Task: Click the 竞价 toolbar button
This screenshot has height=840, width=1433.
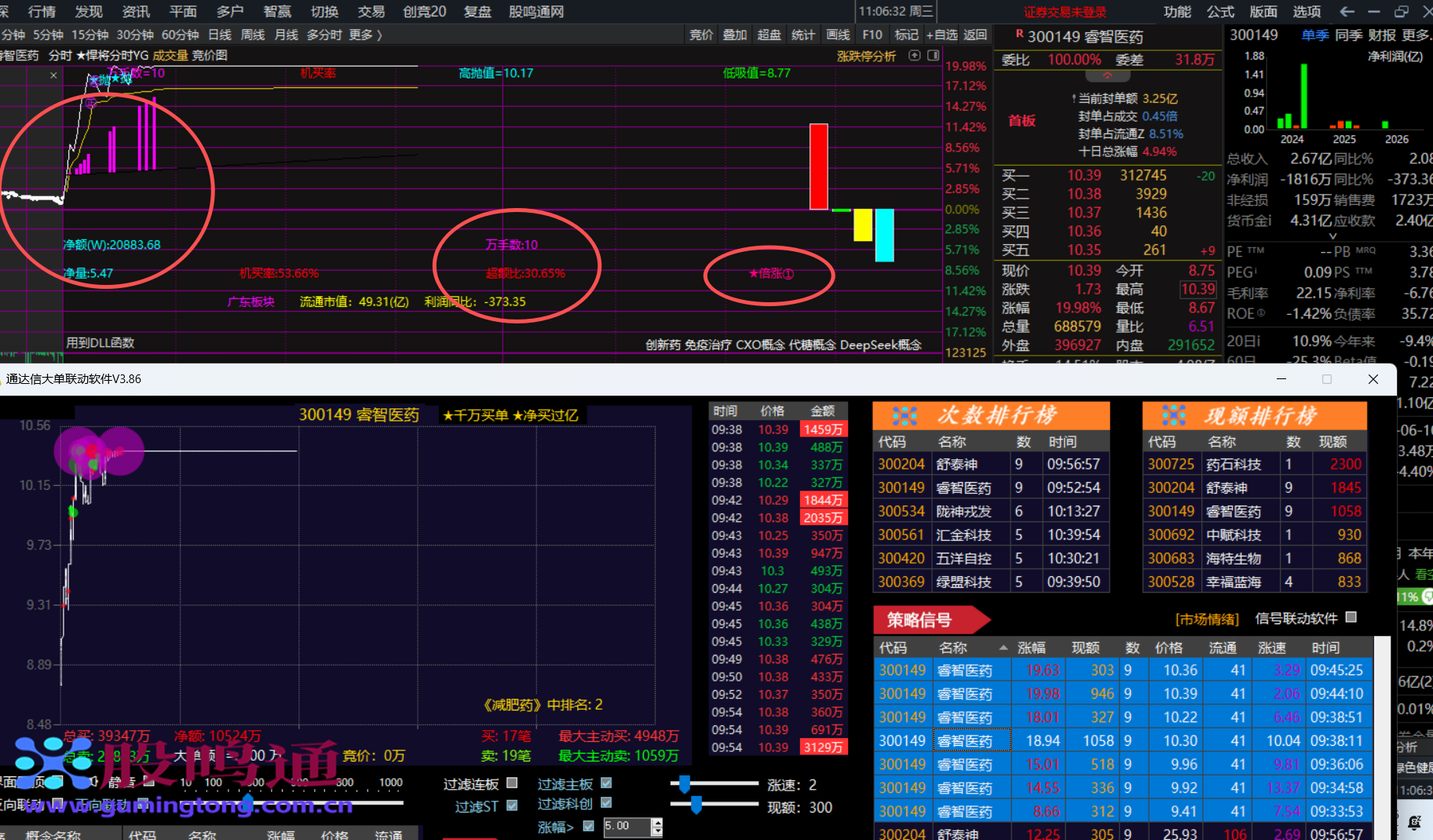Action: [x=701, y=35]
